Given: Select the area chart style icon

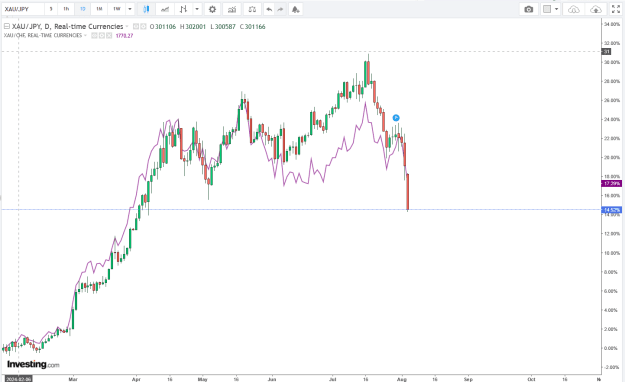Looking at the screenshot, I should pos(165,9).
